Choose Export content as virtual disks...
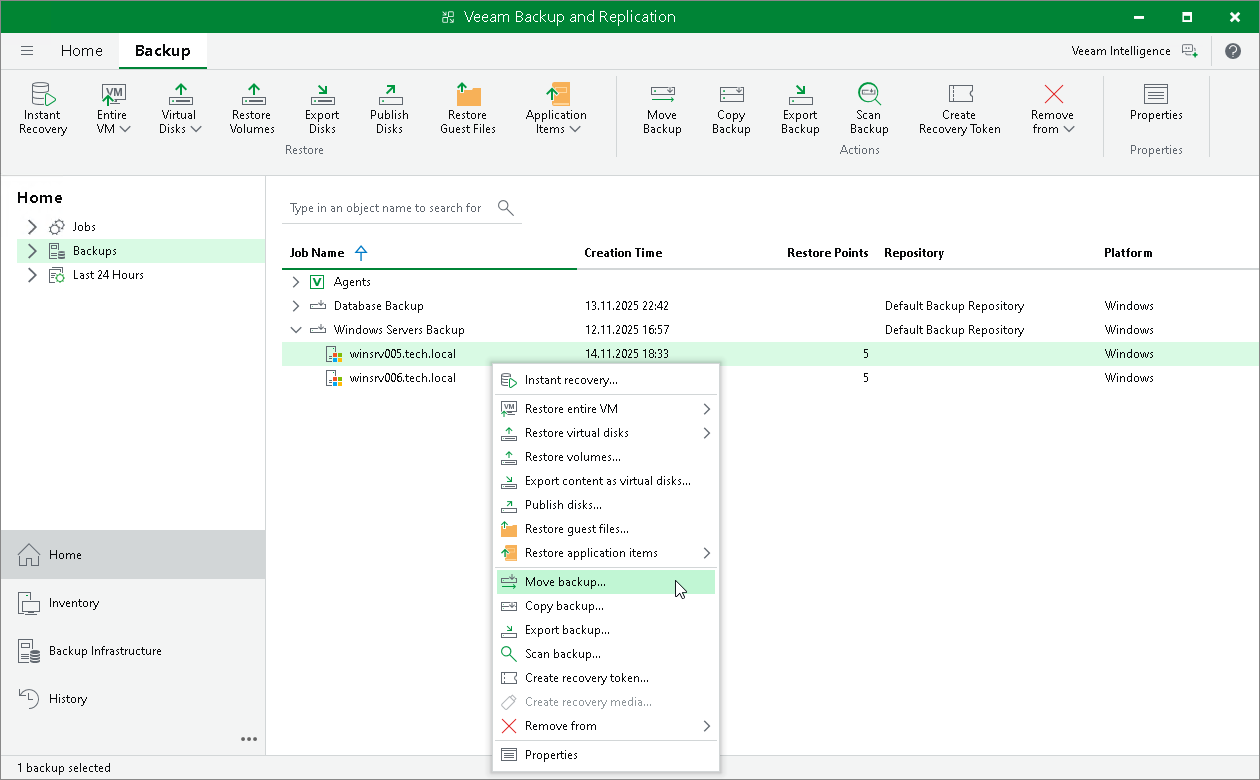 click(x=606, y=481)
